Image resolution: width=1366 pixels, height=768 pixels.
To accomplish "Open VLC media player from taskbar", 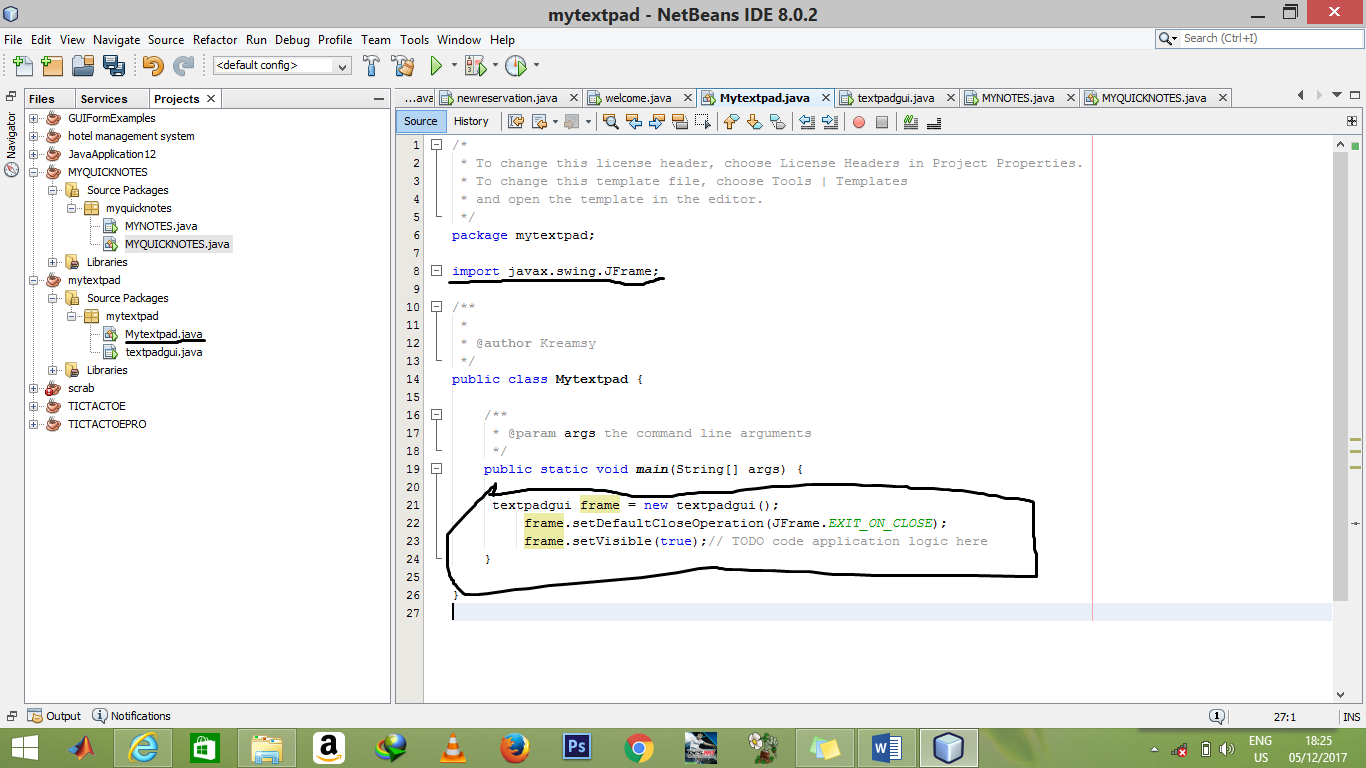I will (453, 748).
